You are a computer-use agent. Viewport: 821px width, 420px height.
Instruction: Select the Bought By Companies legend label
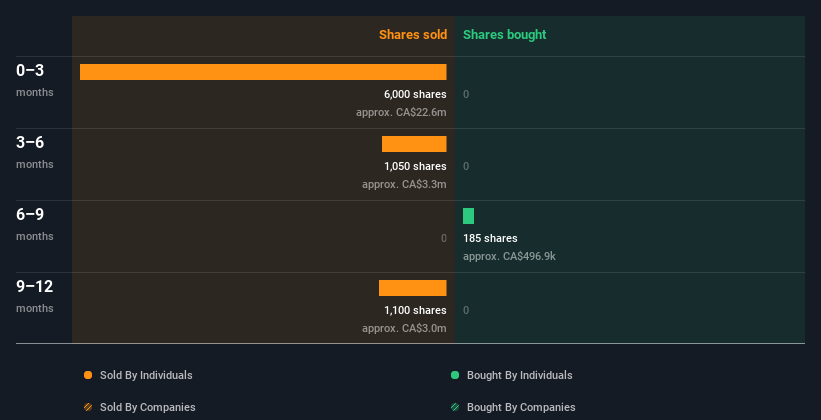pyautogui.click(x=521, y=407)
